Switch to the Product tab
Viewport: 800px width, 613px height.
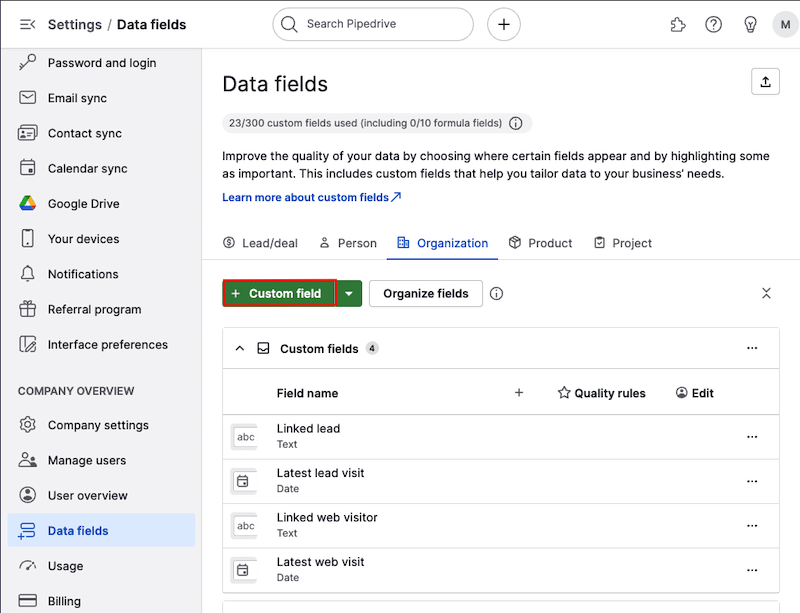(541, 243)
